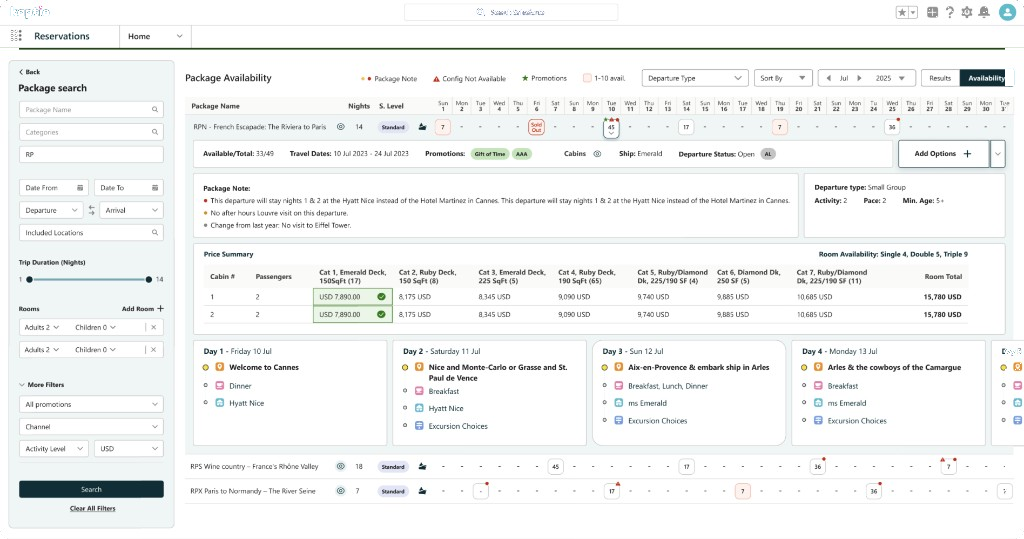Screen dimensions: 1024x539
Task: Open the app launcher grid icon
Action: pos(16,36)
